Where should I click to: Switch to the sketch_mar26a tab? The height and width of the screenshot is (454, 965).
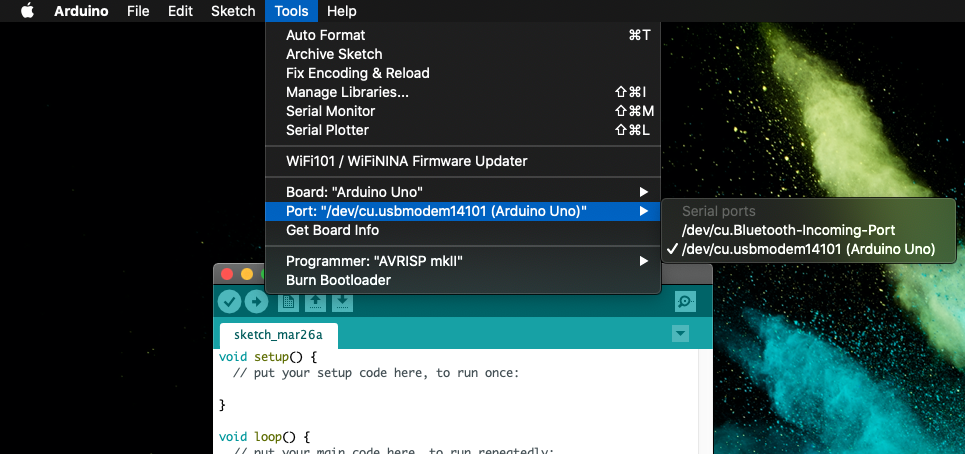[x=279, y=334]
